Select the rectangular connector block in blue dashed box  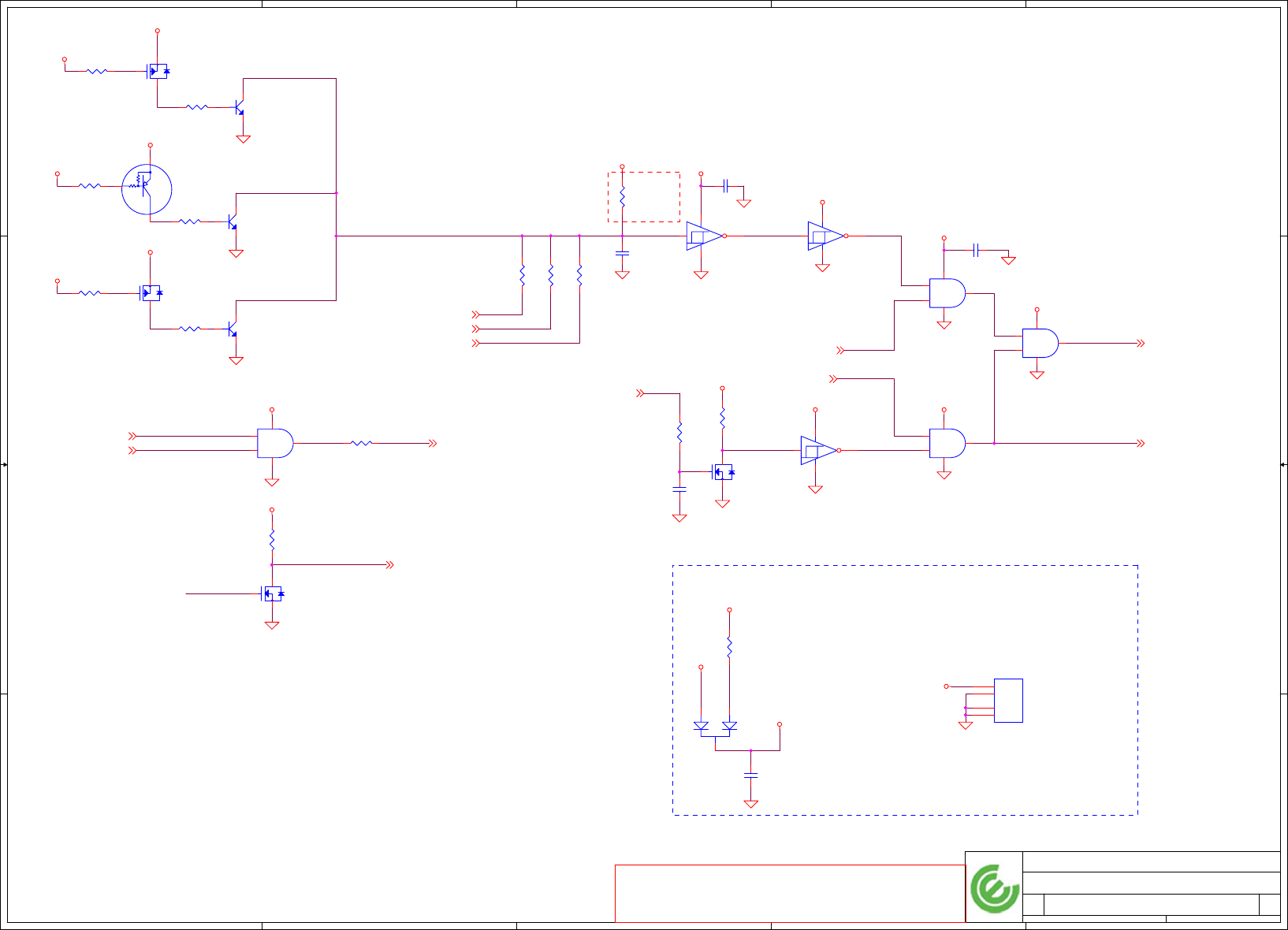1008,701
